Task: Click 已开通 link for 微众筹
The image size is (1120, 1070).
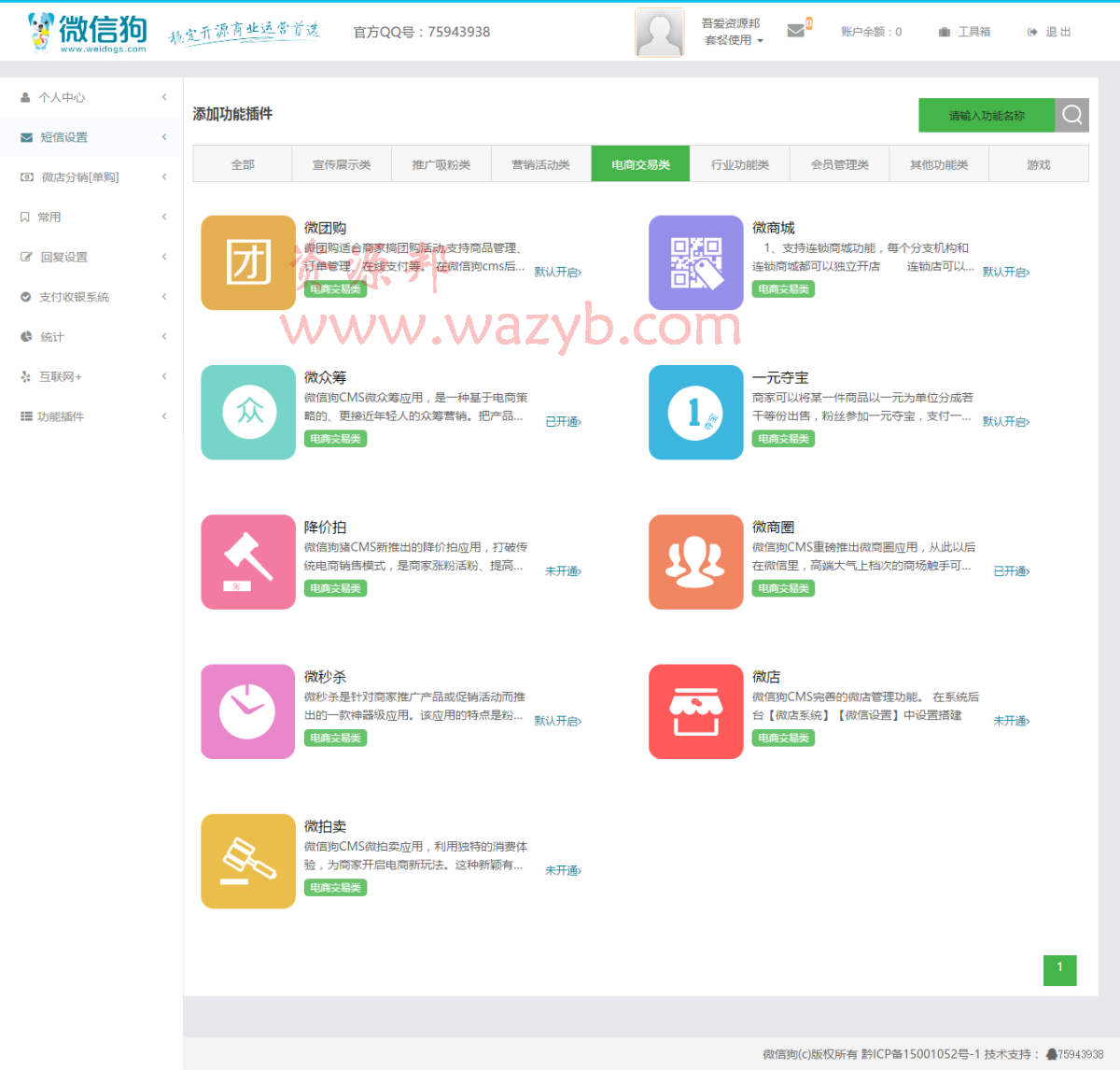Action: (564, 422)
